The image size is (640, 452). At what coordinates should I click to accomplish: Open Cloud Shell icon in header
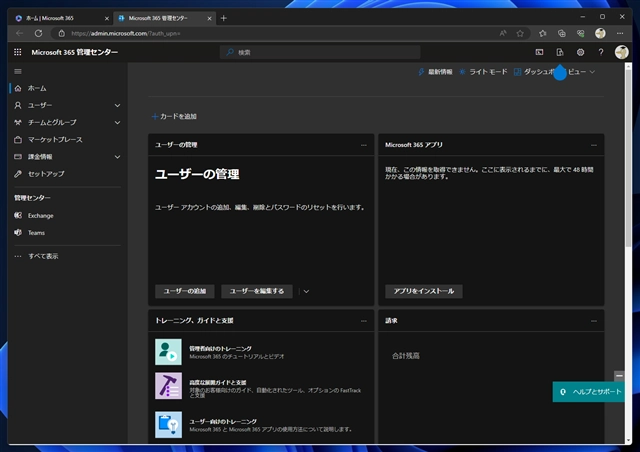[539, 52]
